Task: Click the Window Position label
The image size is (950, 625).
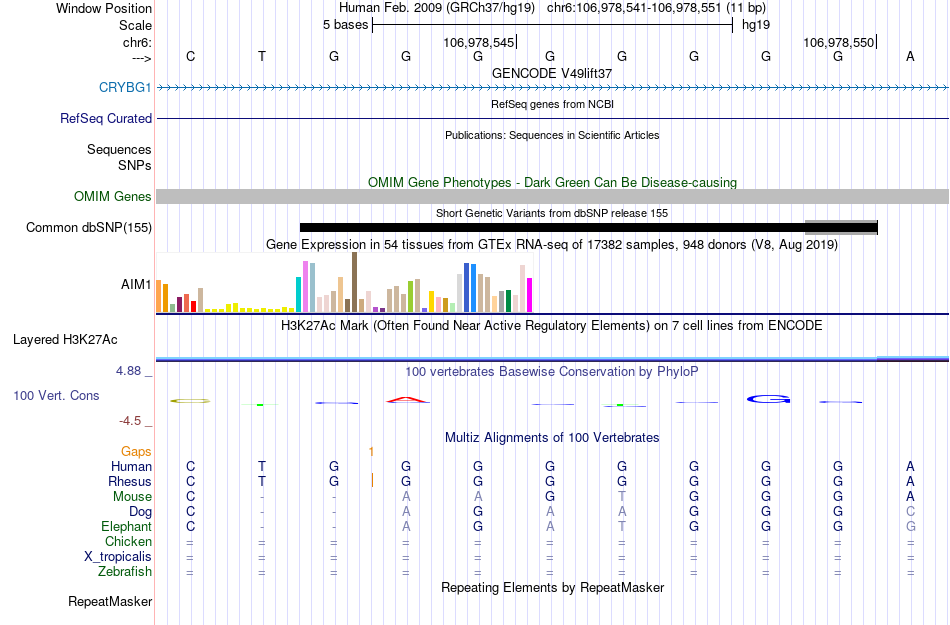Action: [x=104, y=8]
